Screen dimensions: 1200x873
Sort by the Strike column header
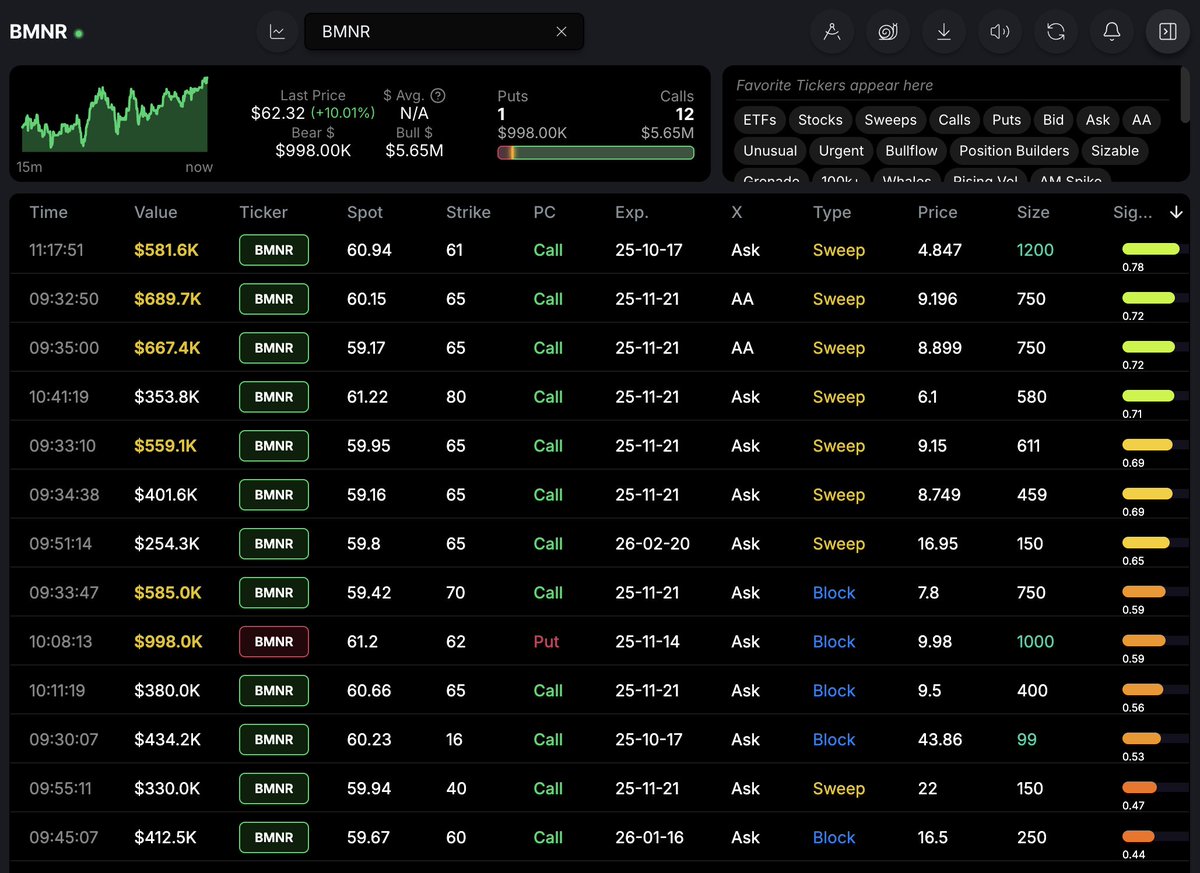pyautogui.click(x=468, y=212)
